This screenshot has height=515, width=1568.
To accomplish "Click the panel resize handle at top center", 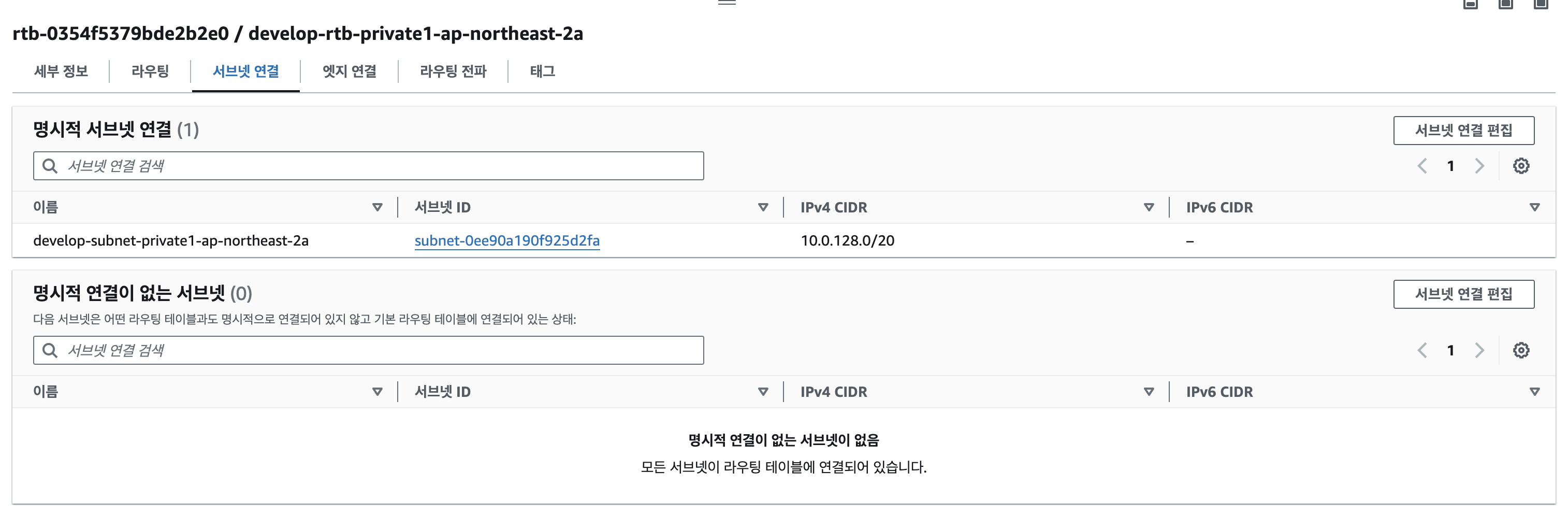I will (x=727, y=3).
